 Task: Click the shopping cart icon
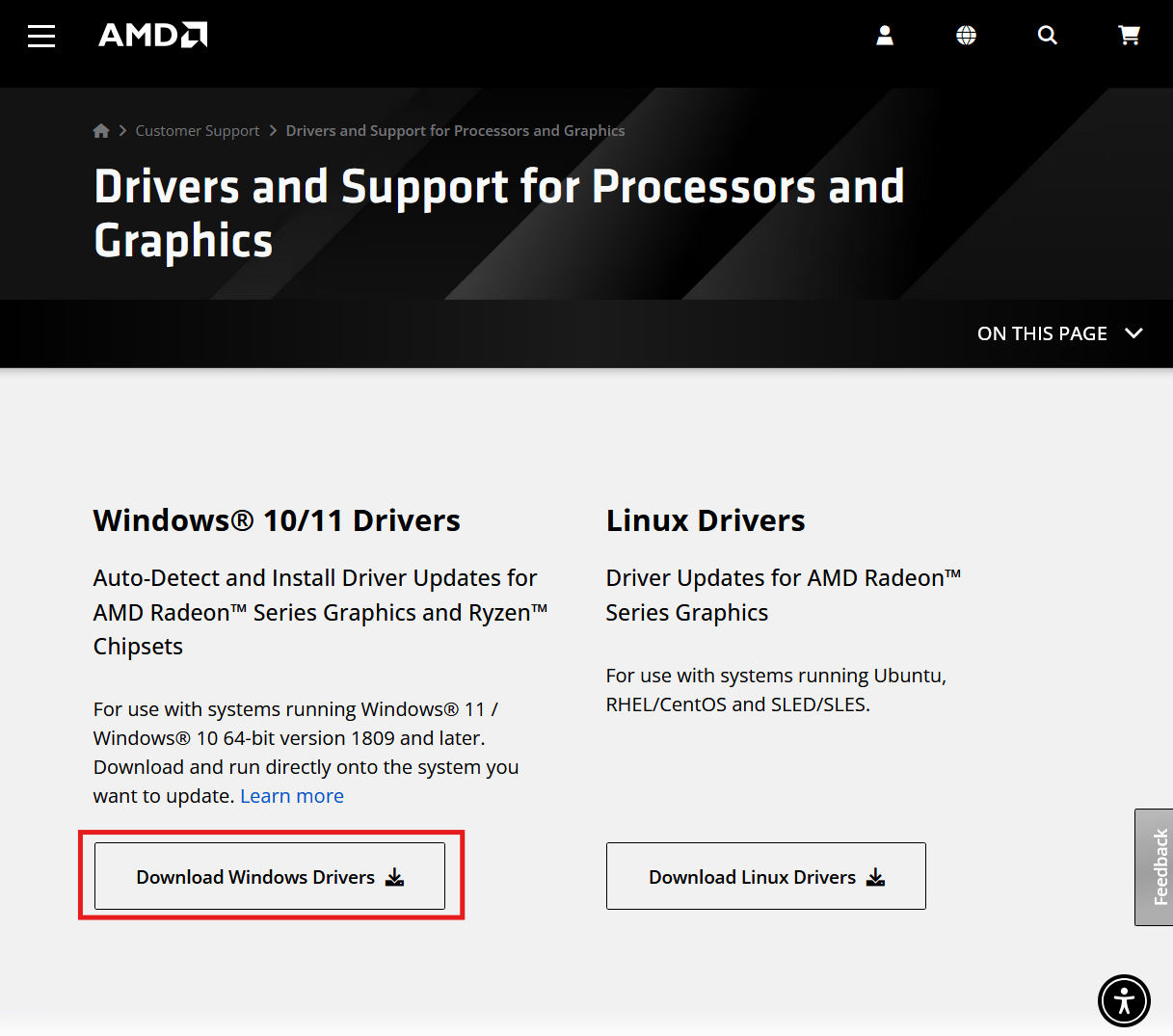(1129, 35)
